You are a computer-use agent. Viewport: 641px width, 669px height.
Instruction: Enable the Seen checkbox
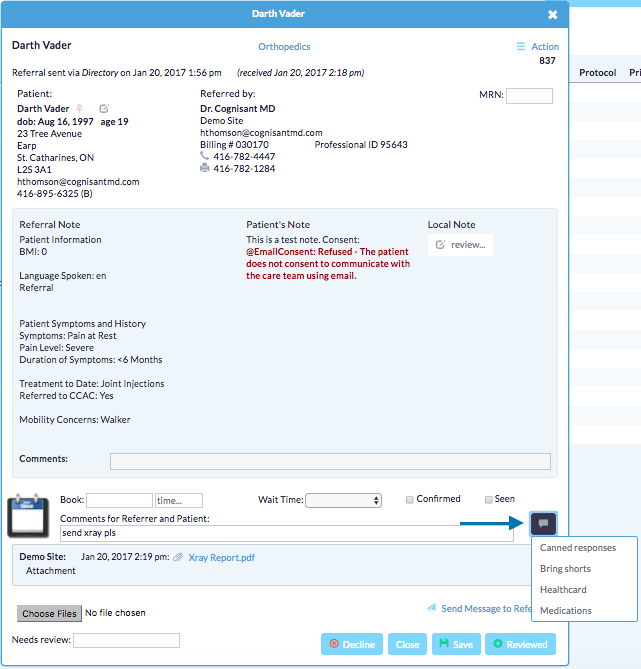click(489, 499)
